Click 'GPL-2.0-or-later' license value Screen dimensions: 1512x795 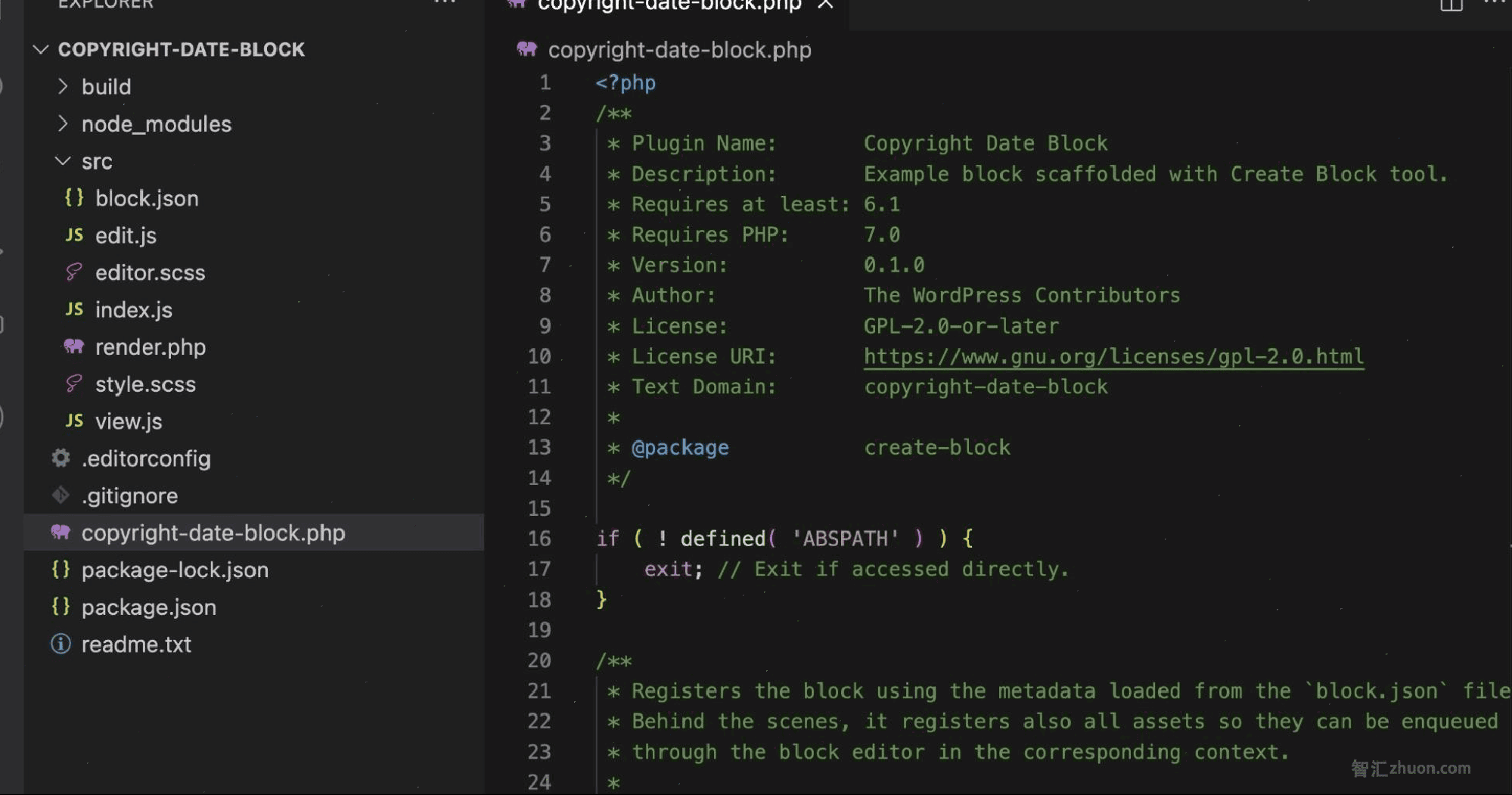pyautogui.click(x=961, y=326)
